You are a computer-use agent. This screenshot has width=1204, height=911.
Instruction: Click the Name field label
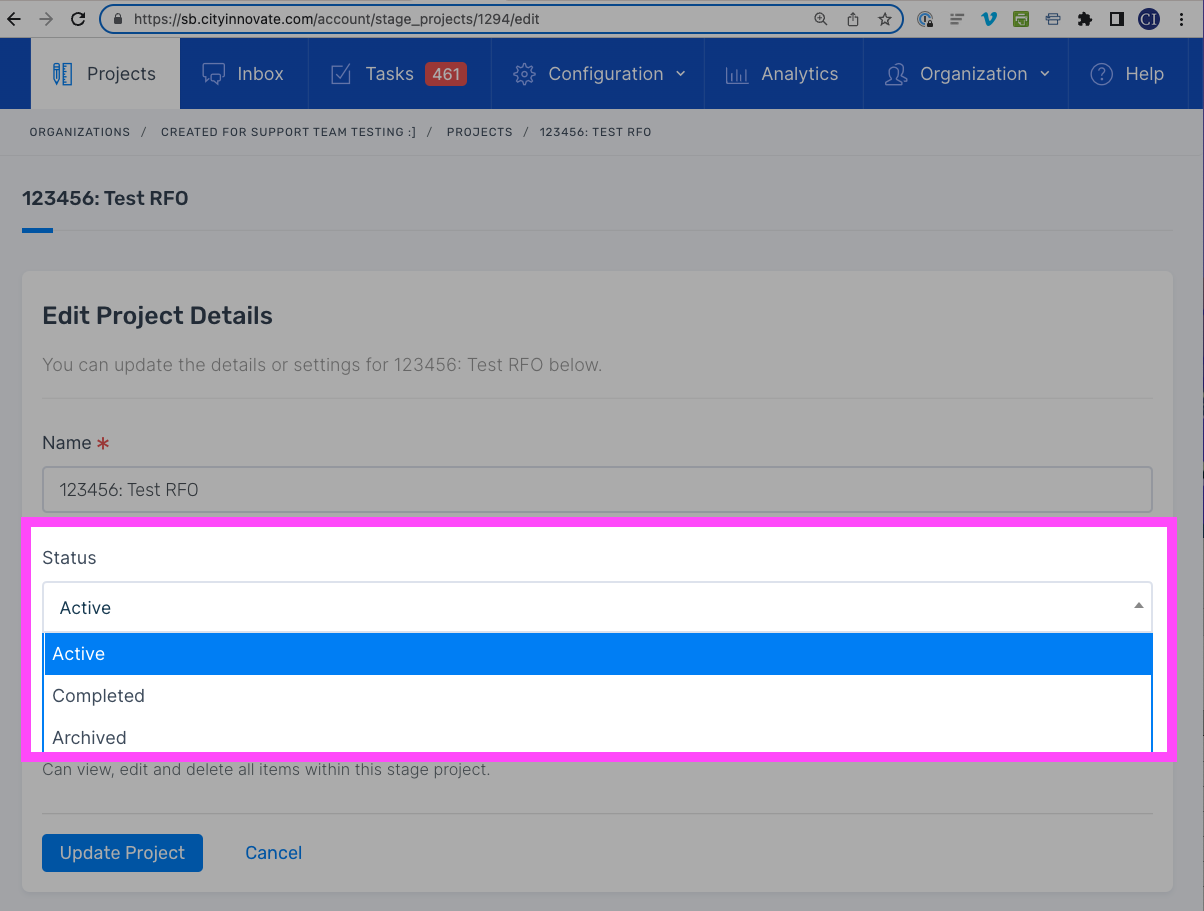65,442
